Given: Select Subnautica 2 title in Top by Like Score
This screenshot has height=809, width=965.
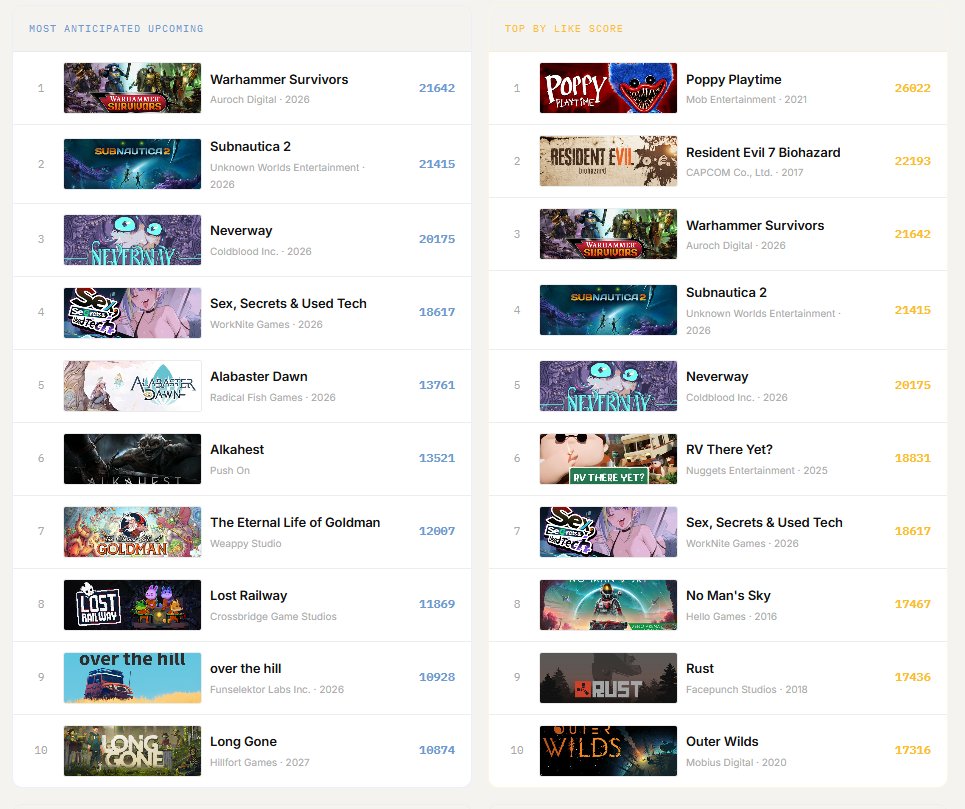Looking at the screenshot, I should (726, 292).
